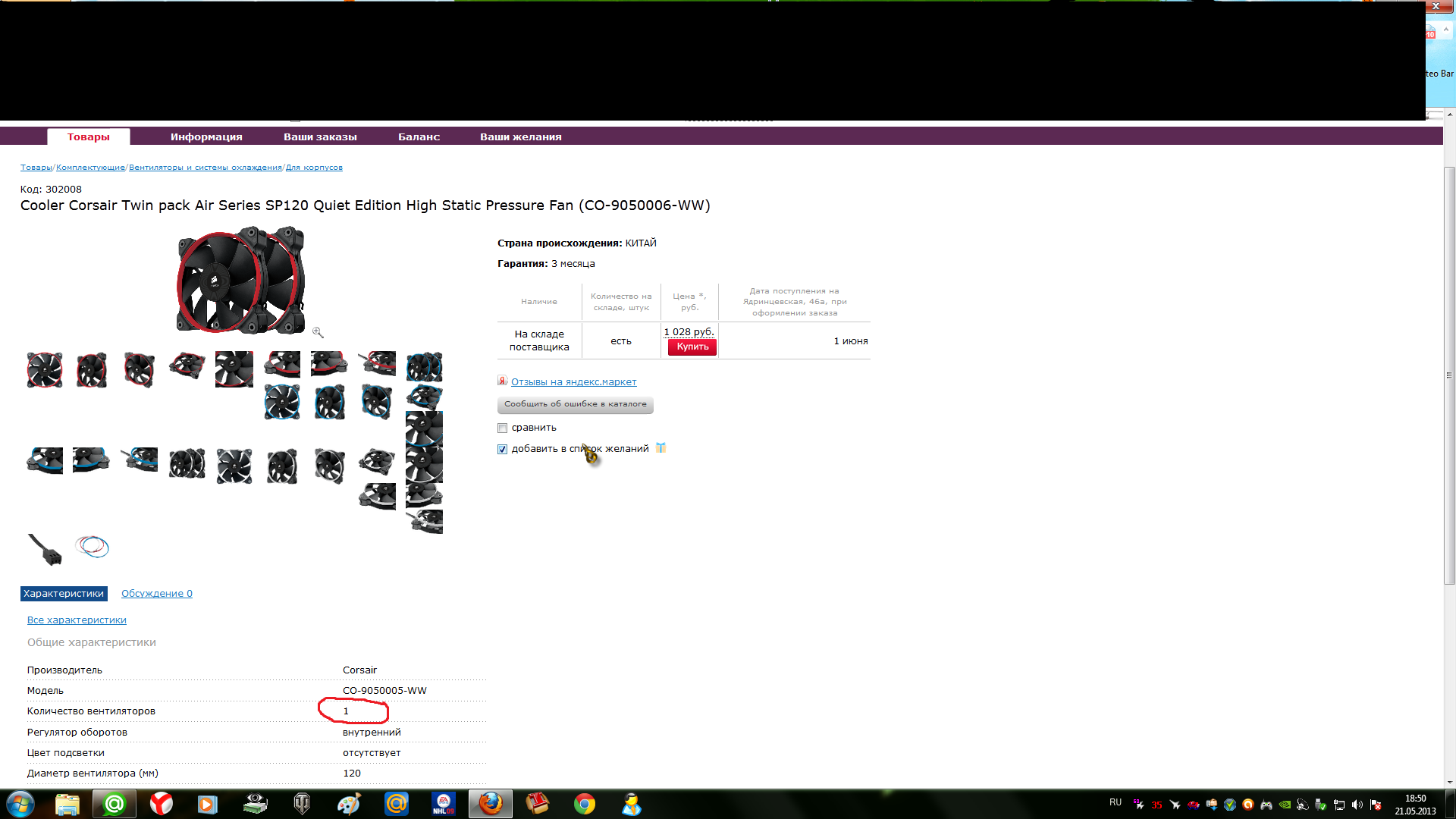Follow the 'Товары' breadcrumb link
The image size is (1456, 819).
pos(36,168)
